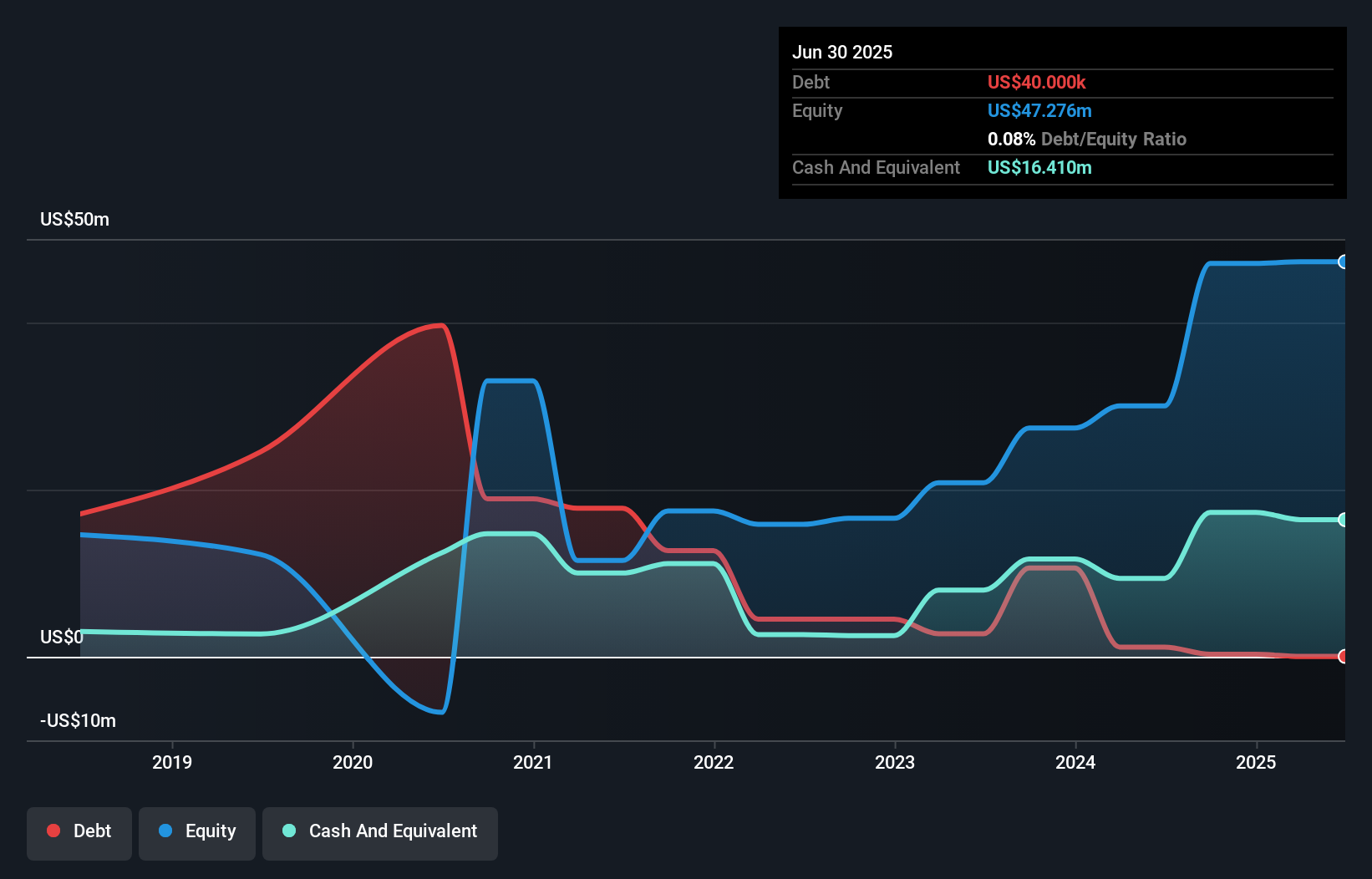This screenshot has width=1372, height=879.
Task: Click the US$47.276m equity value
Action: pos(1039,110)
